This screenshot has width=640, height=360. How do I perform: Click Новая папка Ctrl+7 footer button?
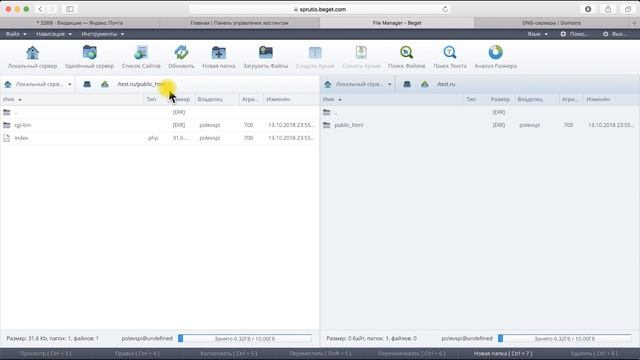pyautogui.click(x=503, y=353)
